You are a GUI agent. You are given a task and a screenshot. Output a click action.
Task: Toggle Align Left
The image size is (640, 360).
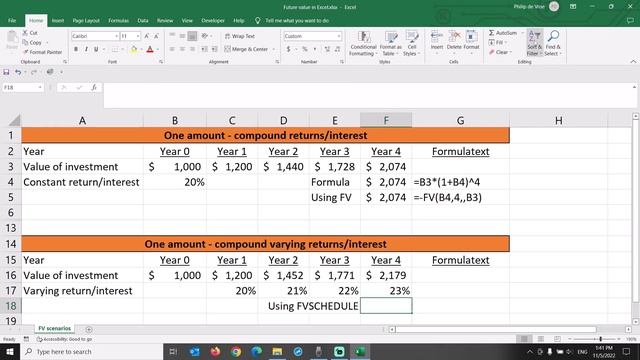click(172, 49)
